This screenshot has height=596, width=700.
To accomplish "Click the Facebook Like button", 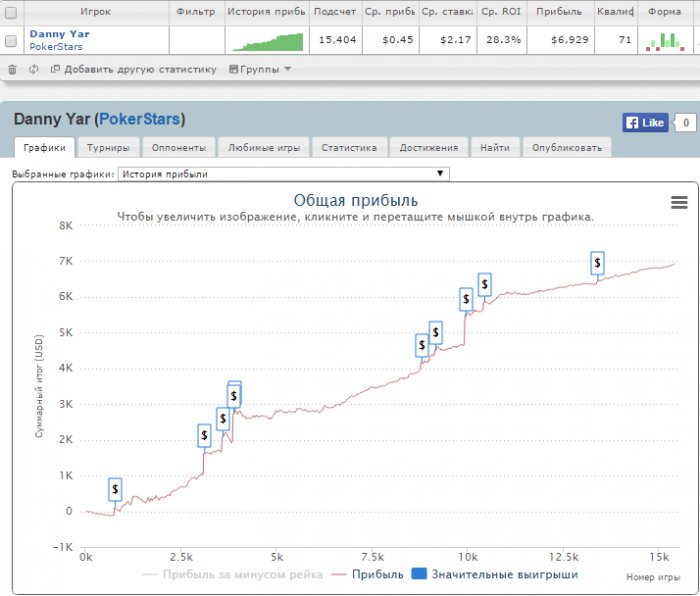I will point(645,123).
